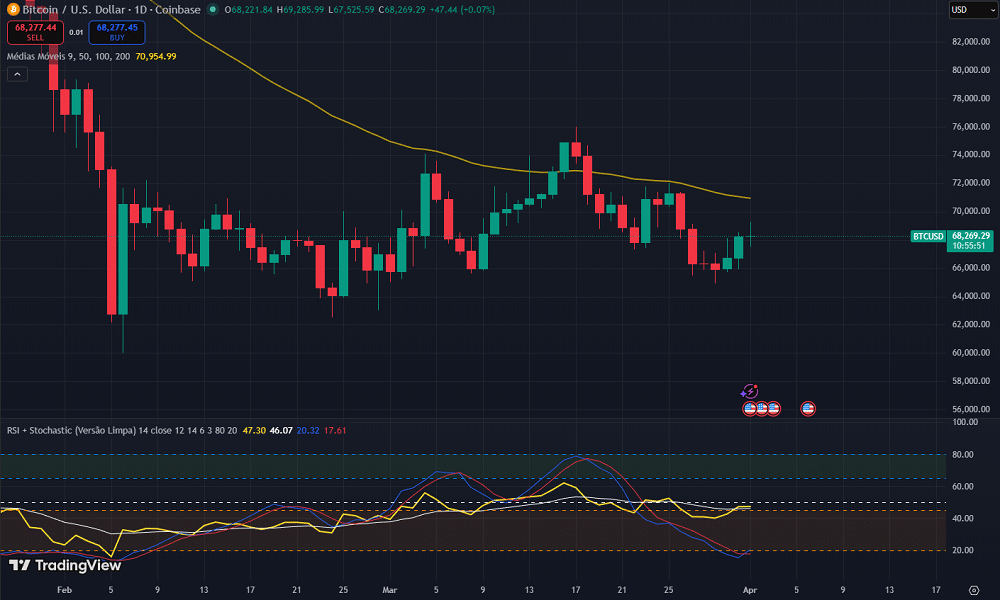The image size is (1000, 600).
Task: Open the purple lightning news flash icon
Action: [x=750, y=392]
